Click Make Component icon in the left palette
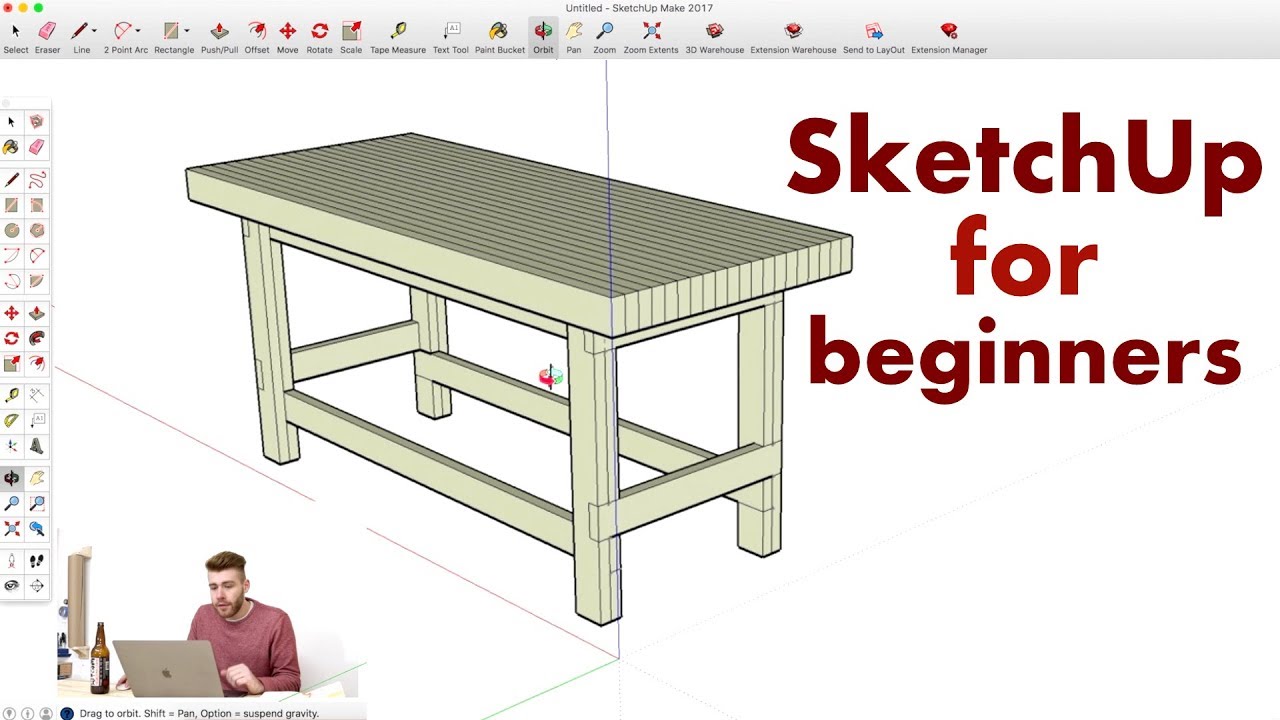This screenshot has height=720, width=1280. [x=37, y=122]
